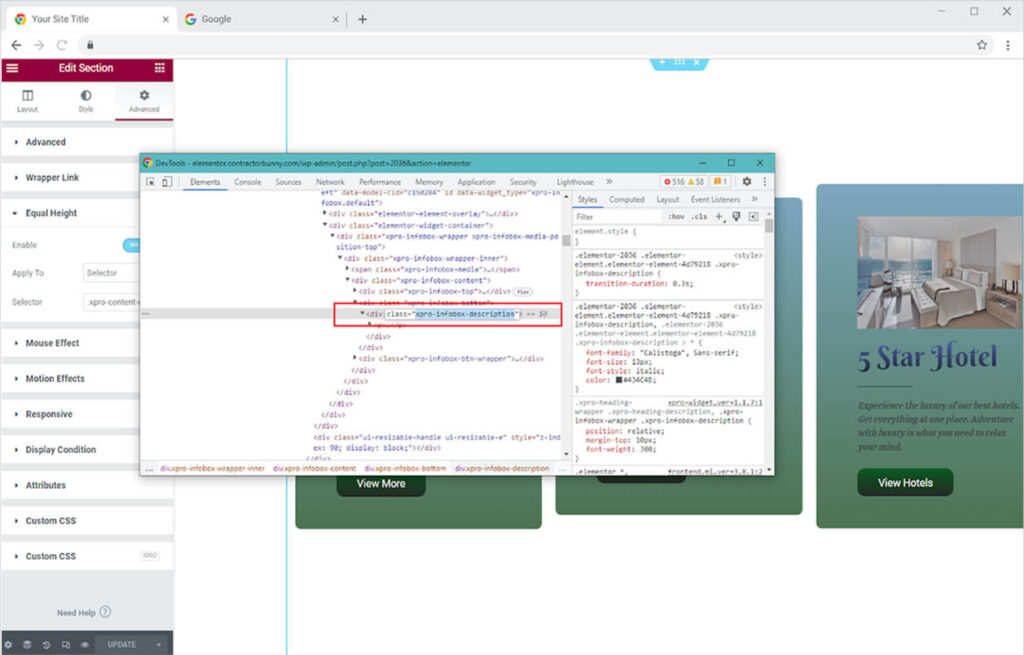The height and width of the screenshot is (655, 1024).
Task: Click the preview changes eye icon
Action: pos(85,645)
